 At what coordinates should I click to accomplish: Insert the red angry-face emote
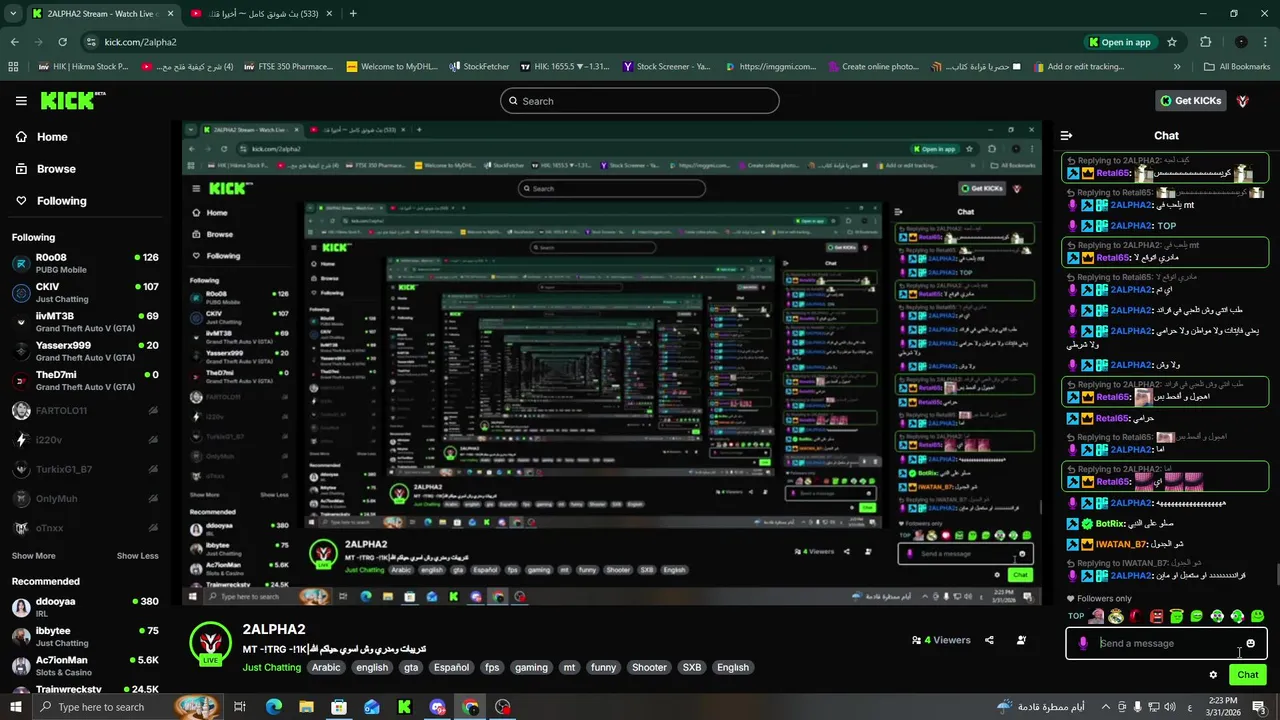coord(1157,616)
